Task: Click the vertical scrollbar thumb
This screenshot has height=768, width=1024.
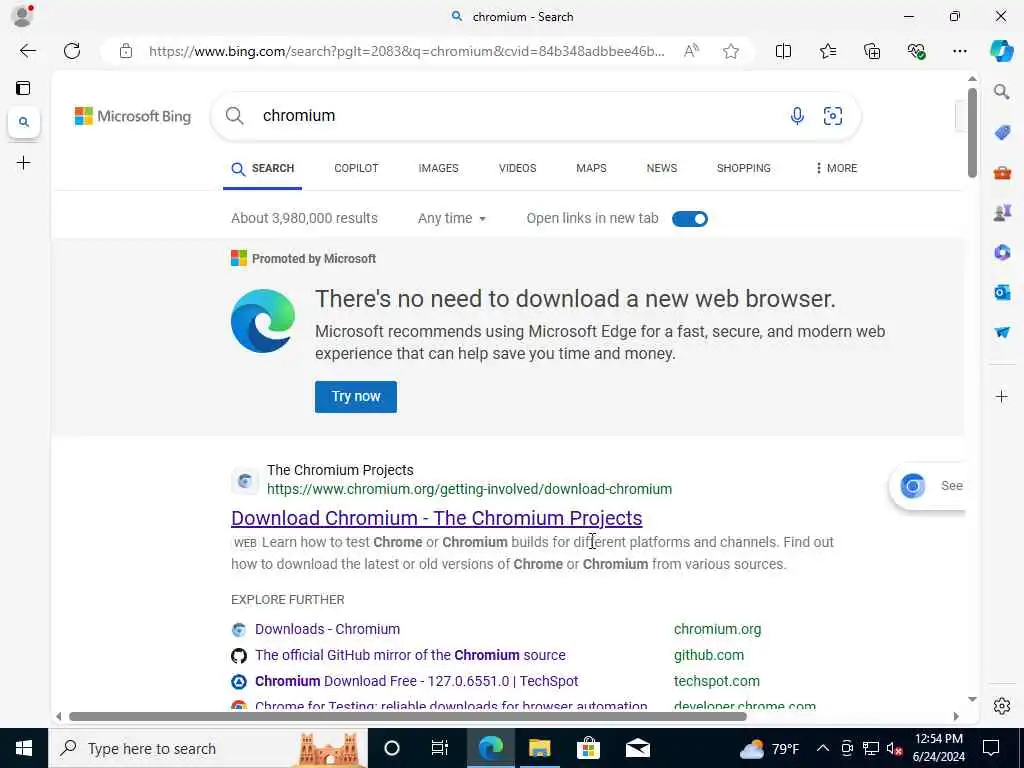Action: pos(972,133)
